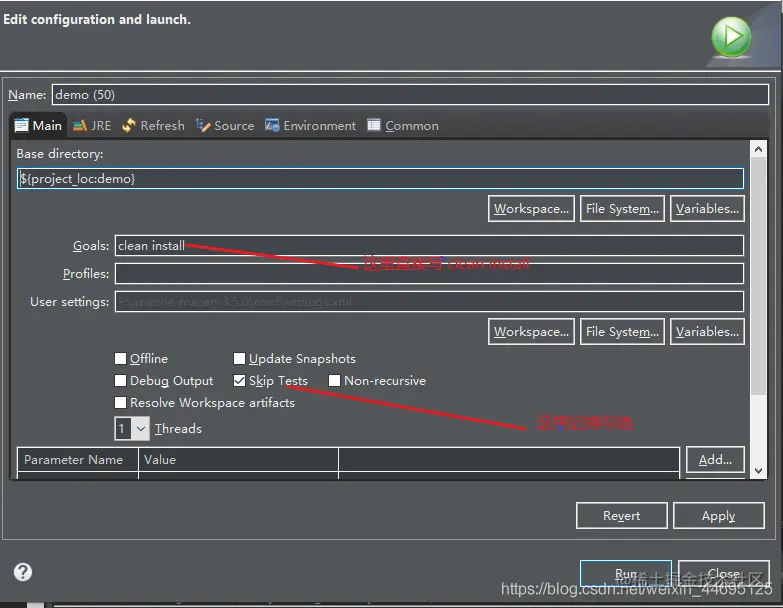Open the Refresh tab
The width and height of the screenshot is (783, 608).
153,125
